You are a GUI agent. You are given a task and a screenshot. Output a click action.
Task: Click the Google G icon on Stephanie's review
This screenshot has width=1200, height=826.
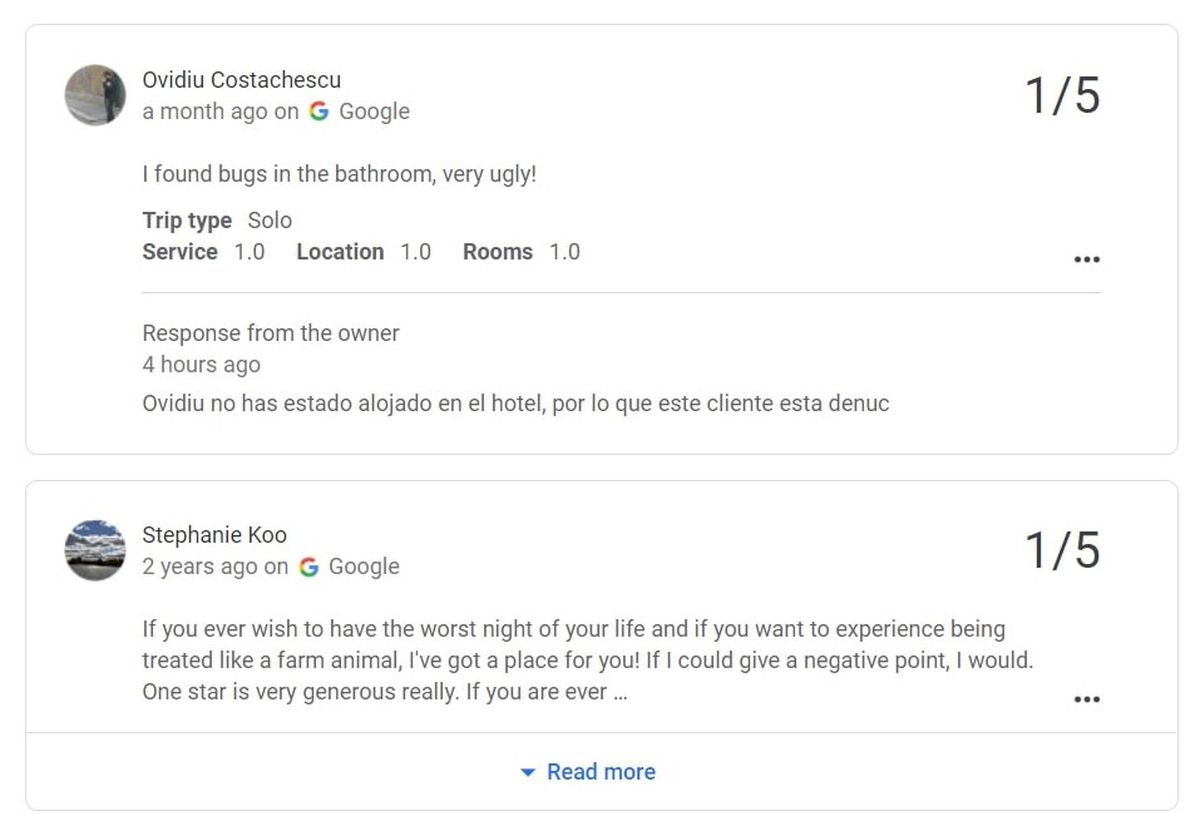pyautogui.click(x=309, y=567)
